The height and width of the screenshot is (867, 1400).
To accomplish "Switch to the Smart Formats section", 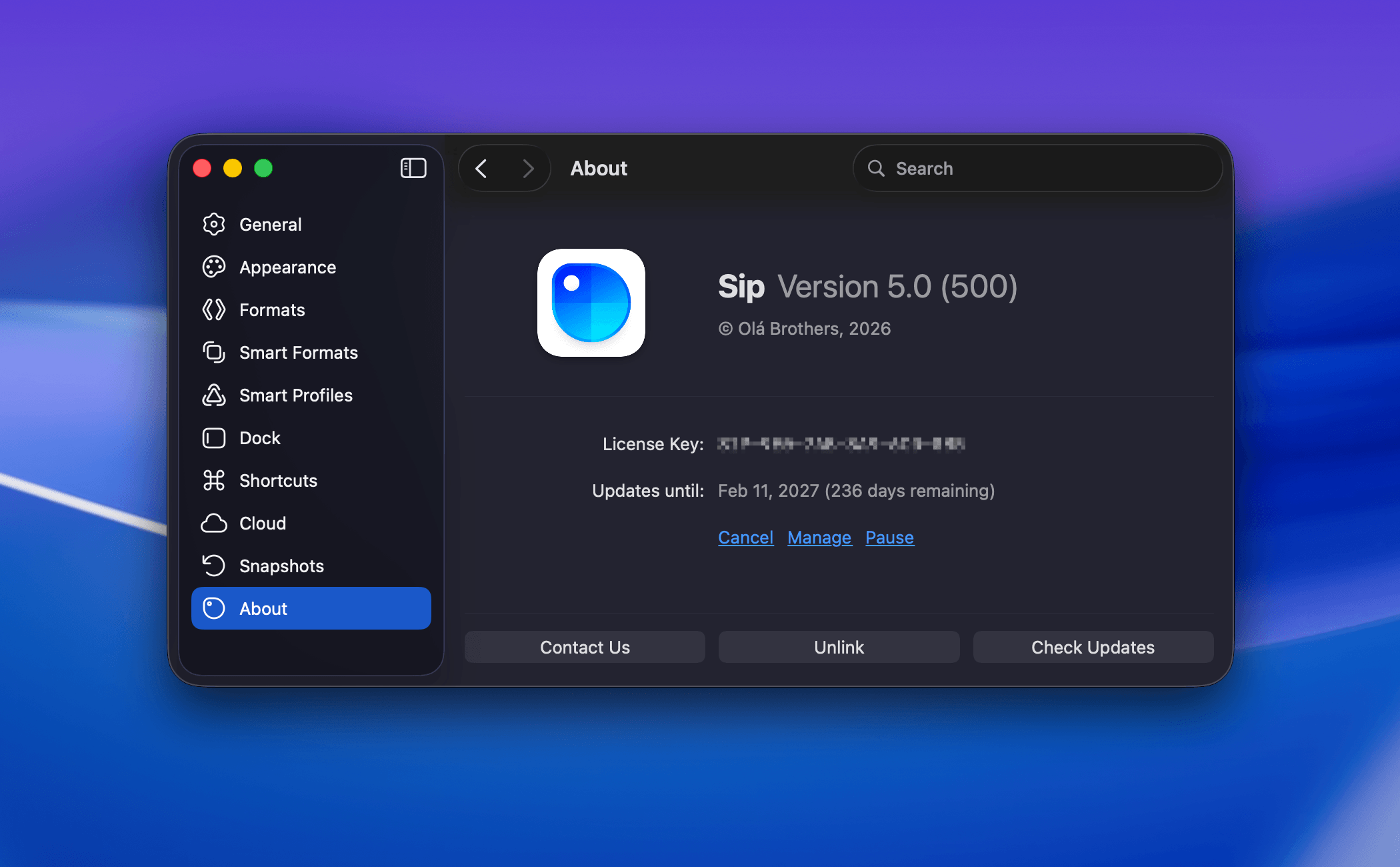I will point(311,353).
